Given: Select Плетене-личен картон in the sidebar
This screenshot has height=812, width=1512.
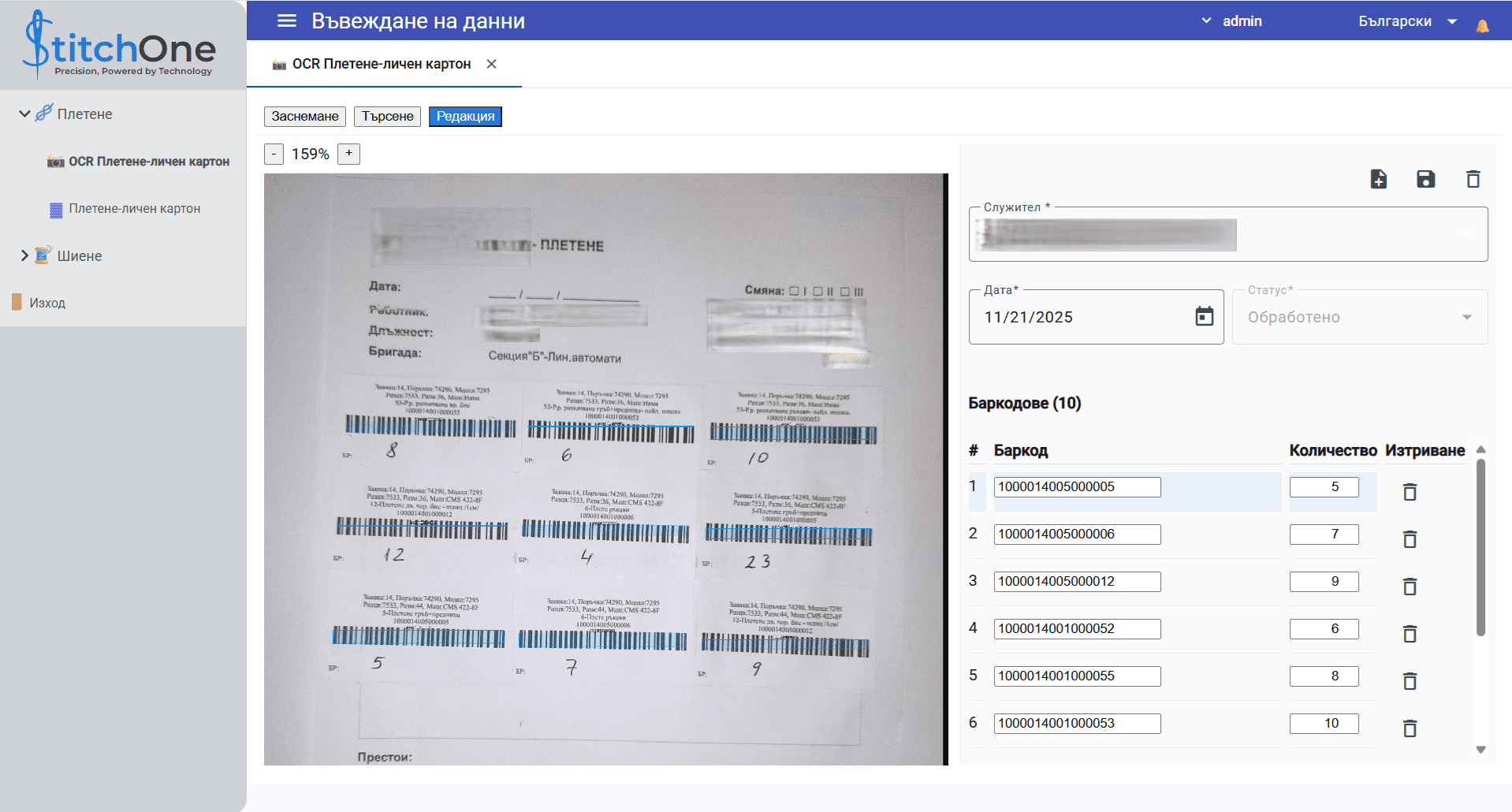Looking at the screenshot, I should pyautogui.click(x=134, y=209).
